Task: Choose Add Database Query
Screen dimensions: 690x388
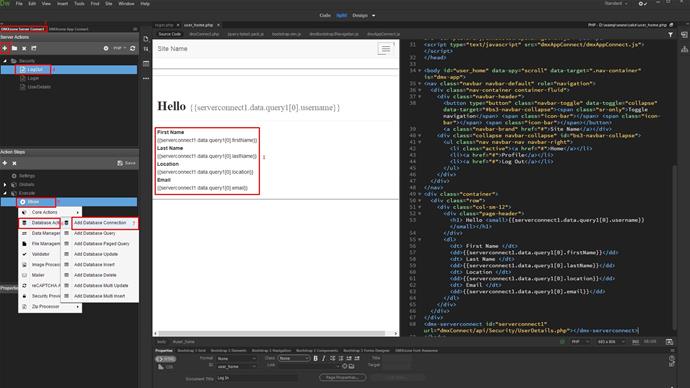Action: [100, 233]
